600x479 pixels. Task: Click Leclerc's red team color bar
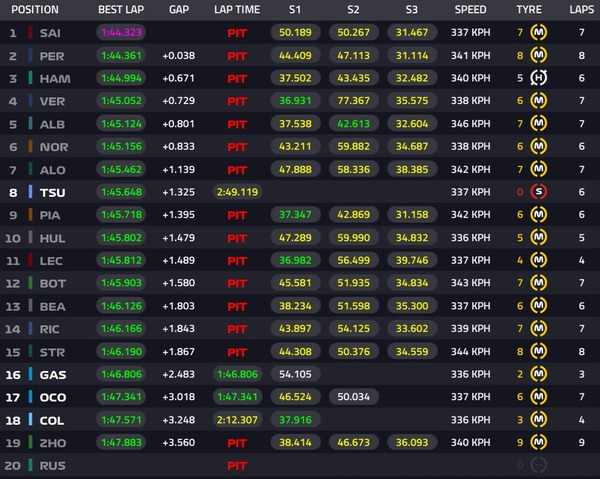point(31,260)
